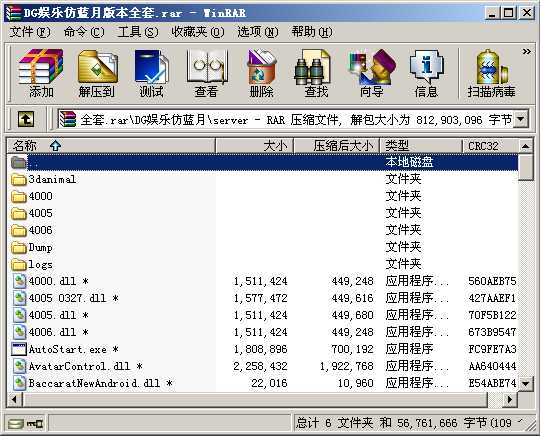The image size is (540, 436).
Task: Click the 添加 (Add) toolbar icon
Action: [41, 73]
